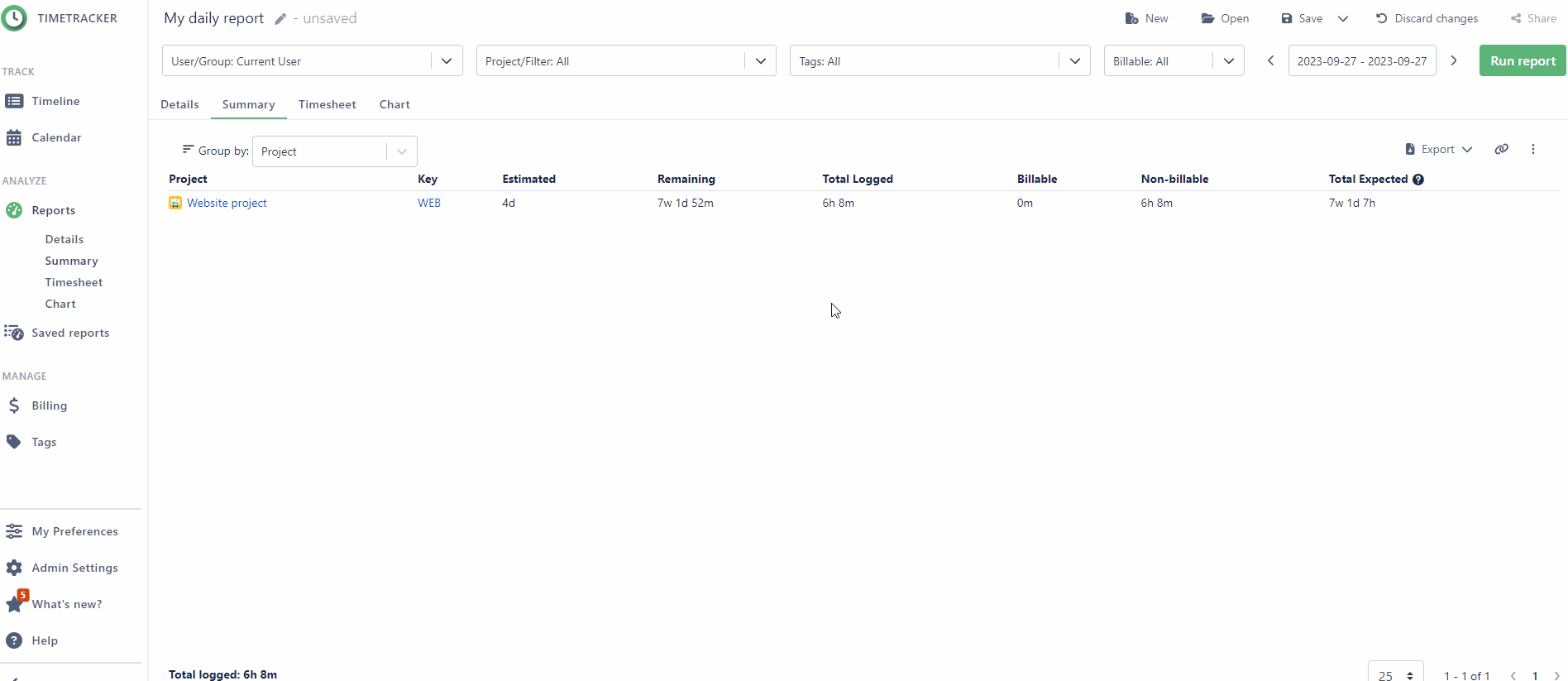The height and width of the screenshot is (681, 1568).
Task: Open Chart under Reports sidebar
Action: [60, 304]
